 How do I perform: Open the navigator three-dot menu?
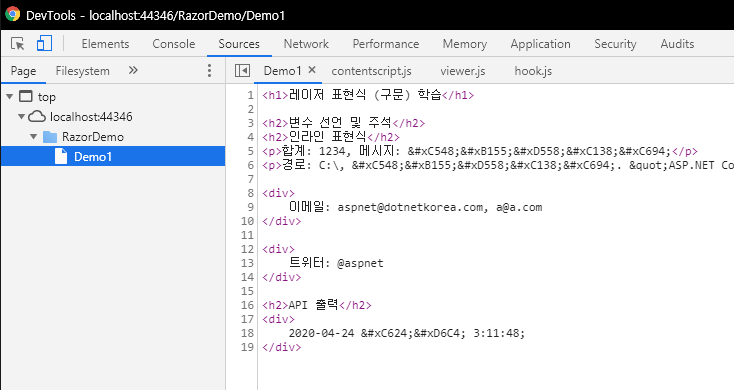point(209,71)
